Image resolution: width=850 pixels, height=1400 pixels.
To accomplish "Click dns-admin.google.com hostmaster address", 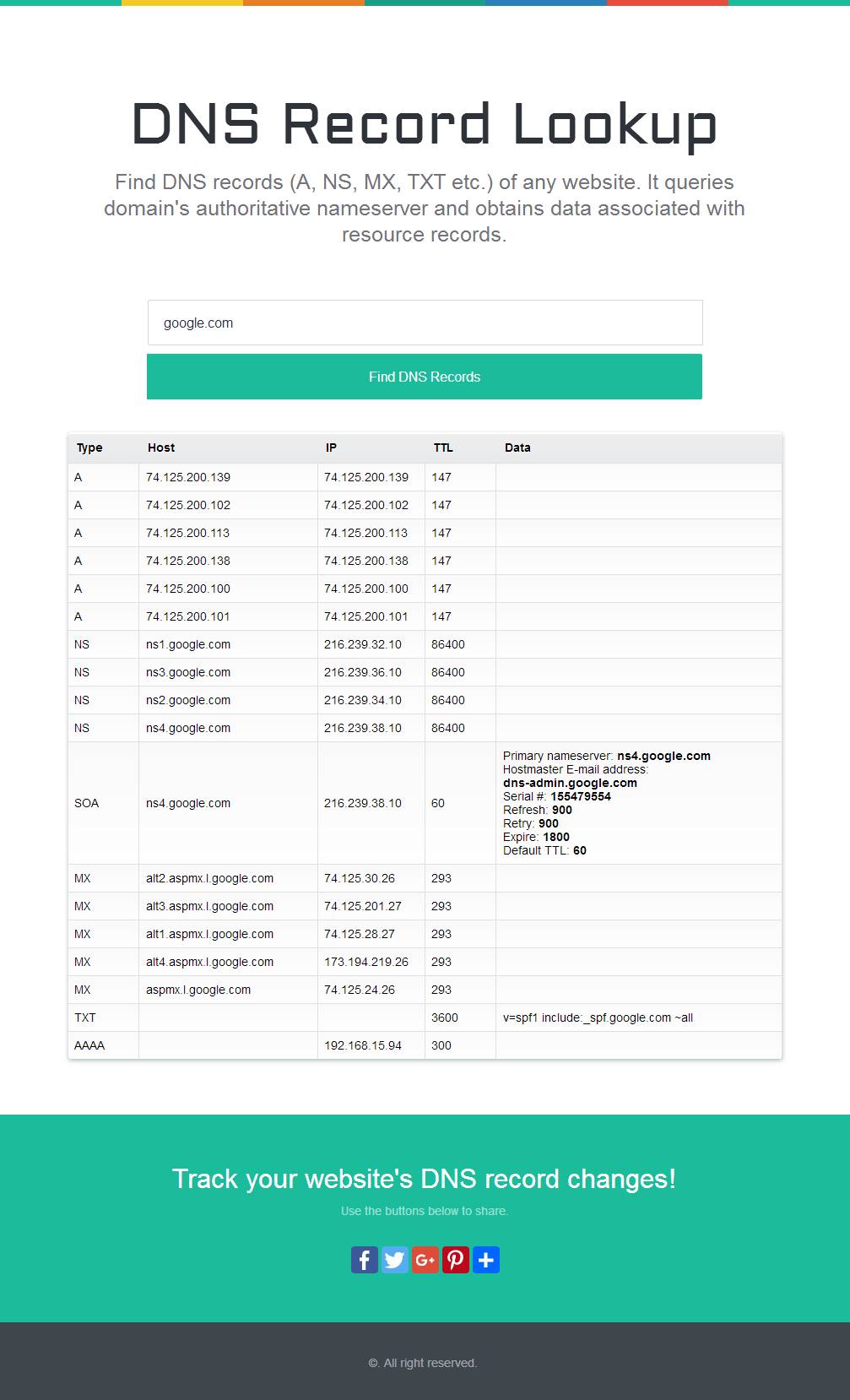I will (570, 783).
